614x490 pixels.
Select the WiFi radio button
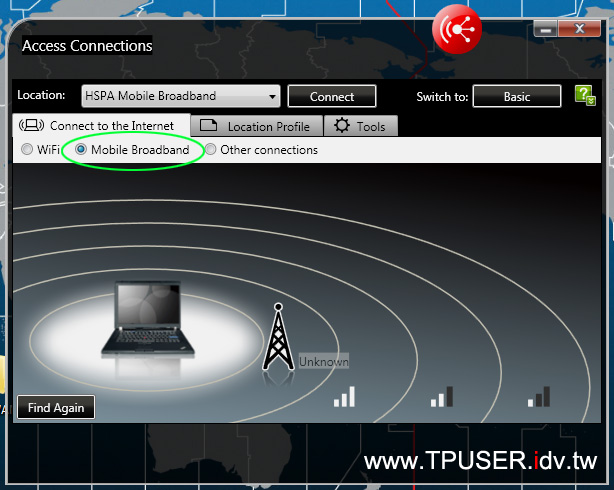[x=27, y=149]
